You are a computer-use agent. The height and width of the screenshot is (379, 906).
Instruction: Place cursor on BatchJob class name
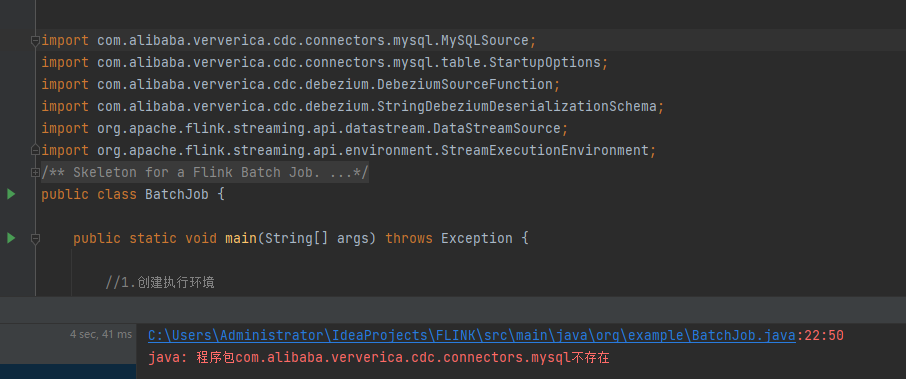(x=177, y=194)
